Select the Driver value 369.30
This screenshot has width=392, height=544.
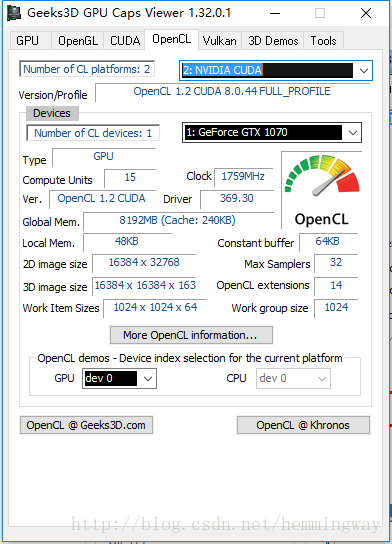[x=237, y=199]
